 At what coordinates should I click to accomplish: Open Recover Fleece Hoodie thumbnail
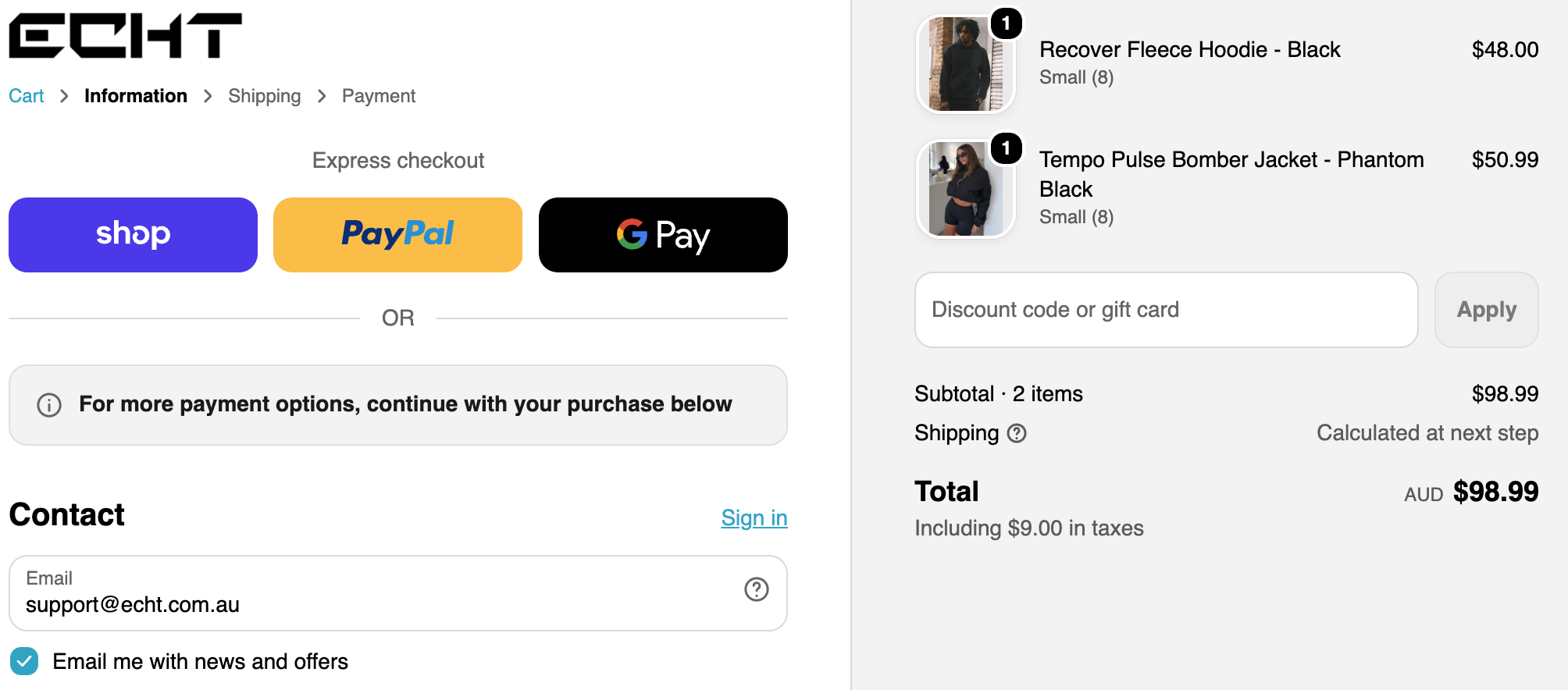(965, 64)
